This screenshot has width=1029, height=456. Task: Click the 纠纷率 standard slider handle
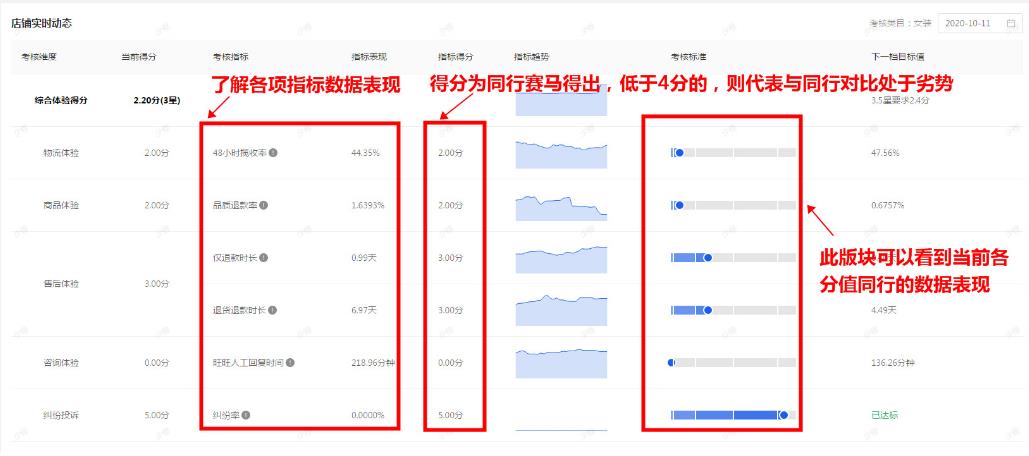(783, 415)
